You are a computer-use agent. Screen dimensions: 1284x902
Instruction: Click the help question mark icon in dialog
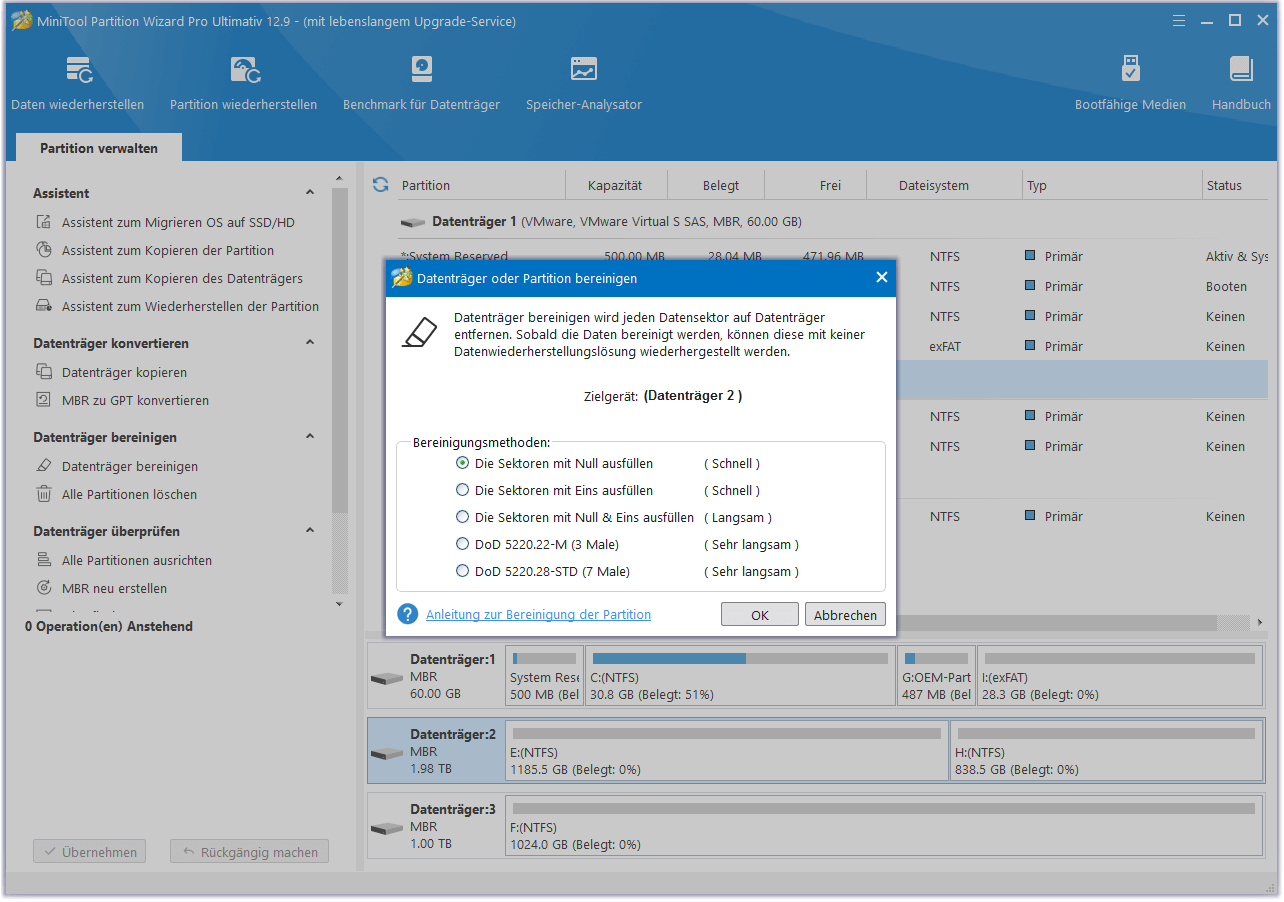point(407,614)
